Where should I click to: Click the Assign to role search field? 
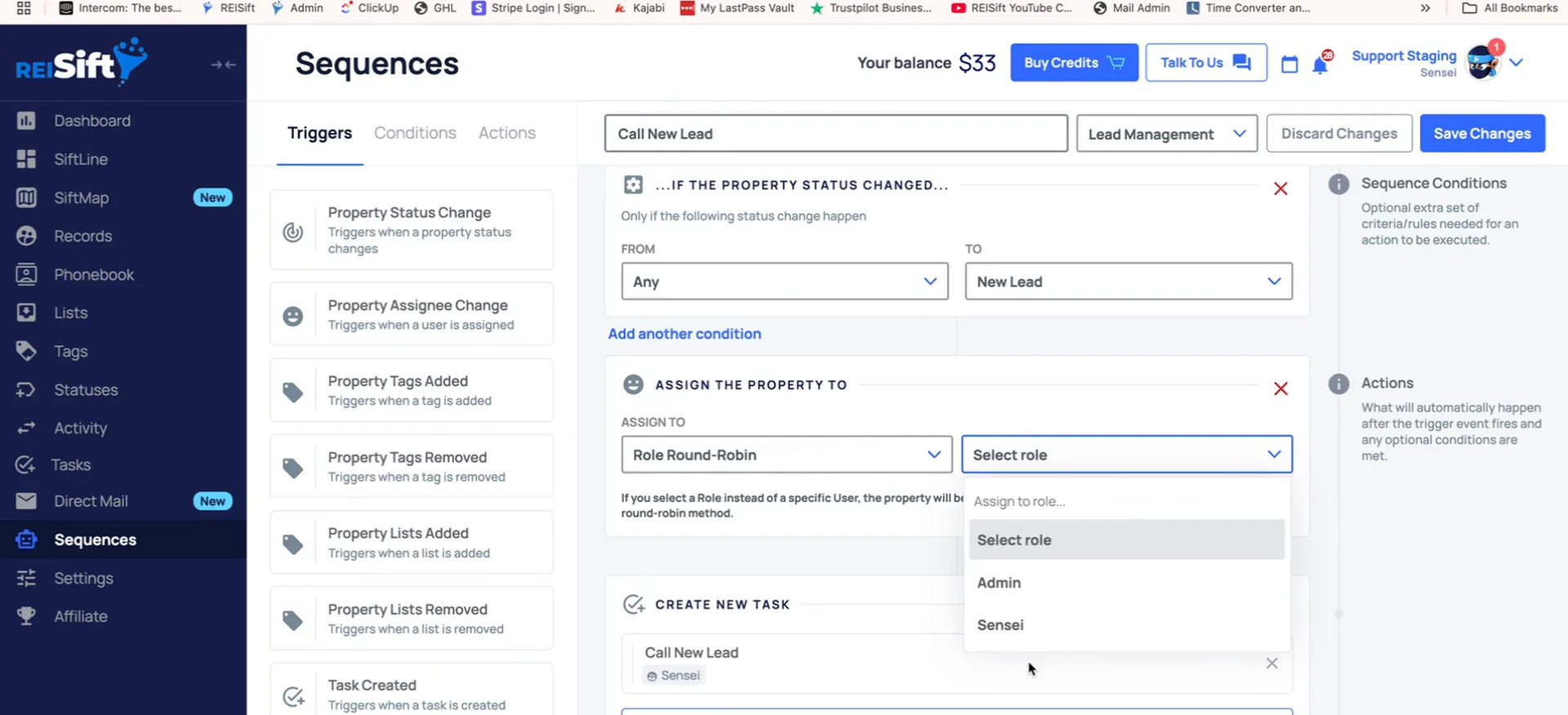pos(1127,501)
